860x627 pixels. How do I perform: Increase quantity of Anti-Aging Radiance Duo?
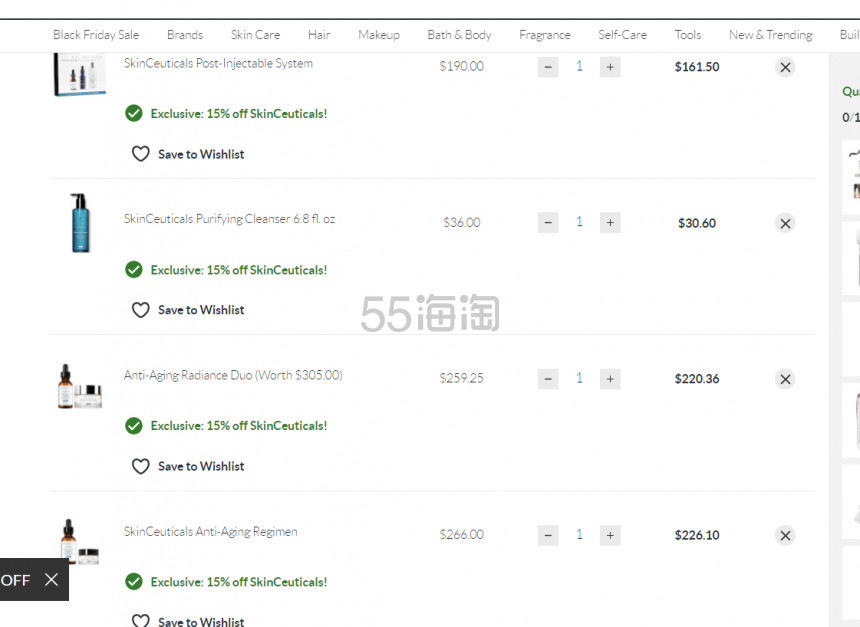point(610,379)
